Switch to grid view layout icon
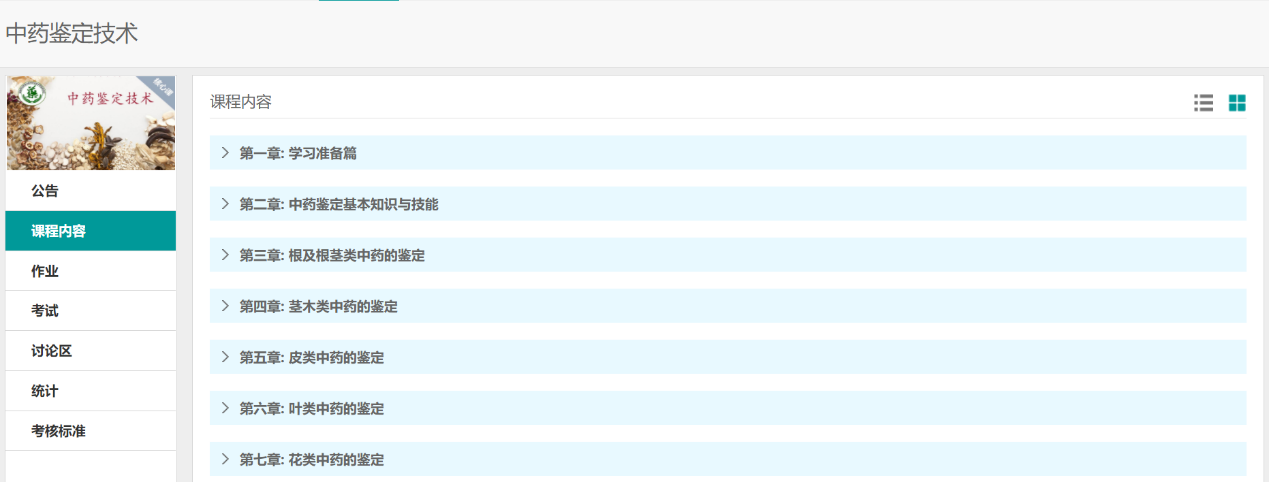The image size is (1269, 482). [1237, 102]
